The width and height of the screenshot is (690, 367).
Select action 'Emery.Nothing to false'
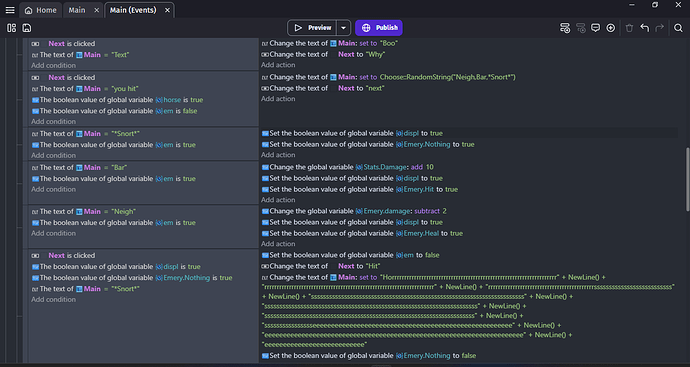coord(369,356)
